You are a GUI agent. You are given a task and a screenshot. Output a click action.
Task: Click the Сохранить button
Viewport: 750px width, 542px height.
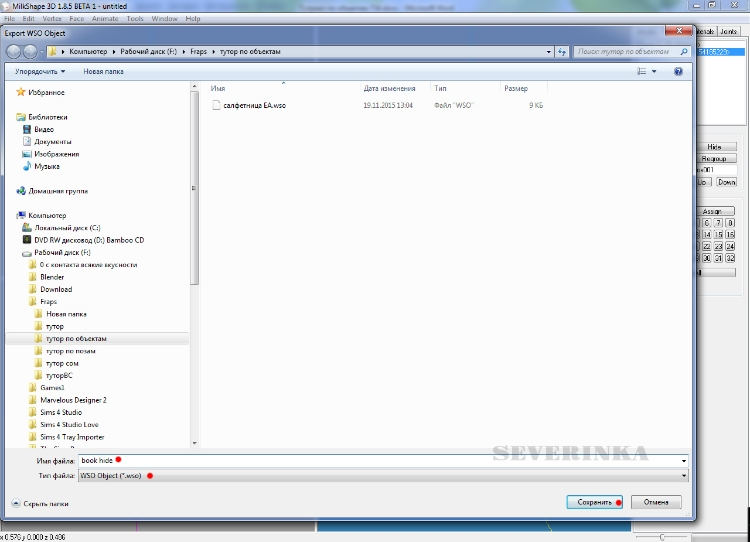(x=593, y=502)
